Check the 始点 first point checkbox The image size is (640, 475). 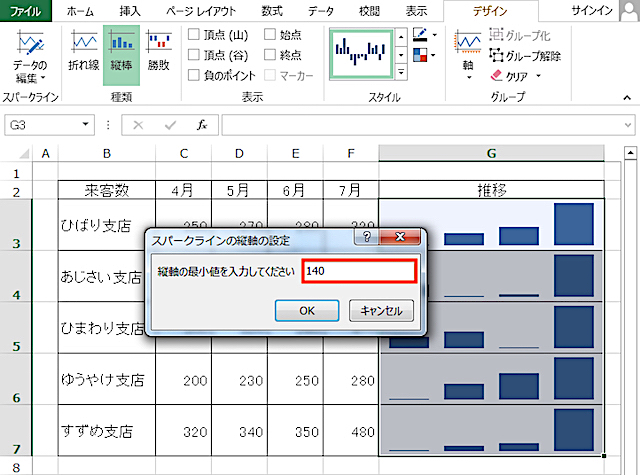272,34
